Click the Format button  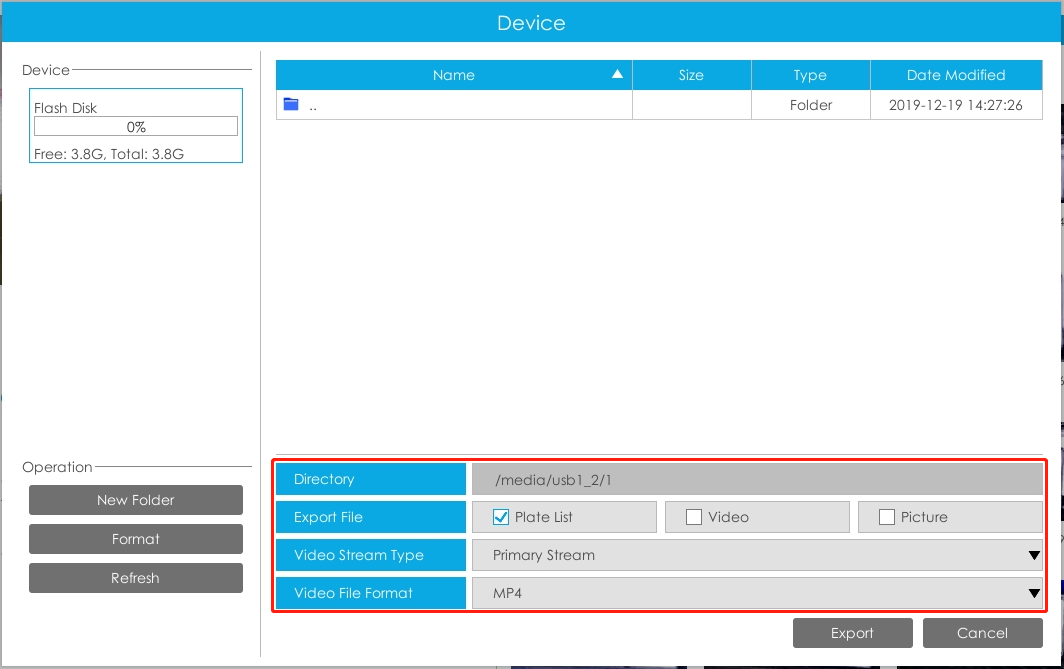[136, 539]
